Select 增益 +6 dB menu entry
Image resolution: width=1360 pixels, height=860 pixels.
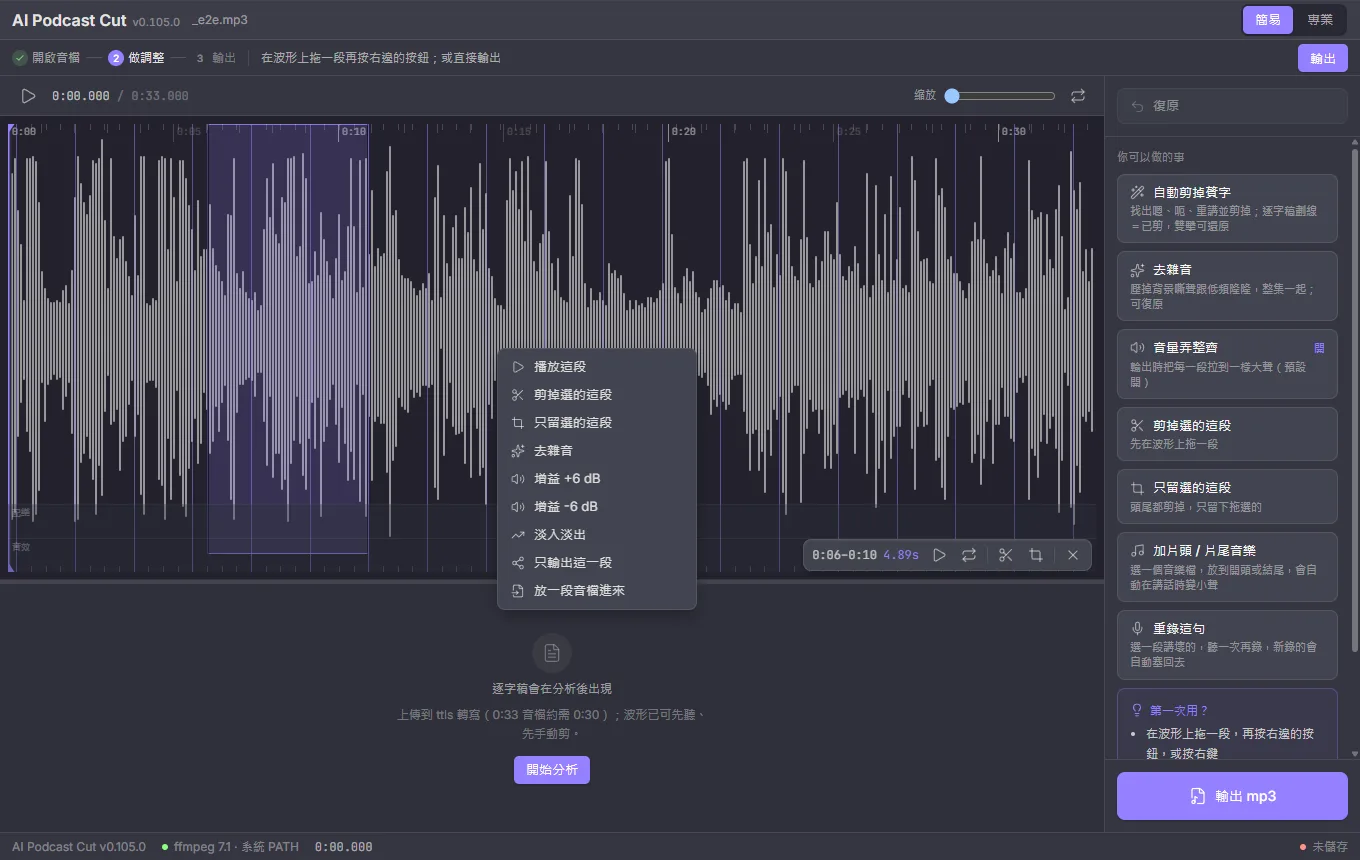point(597,479)
